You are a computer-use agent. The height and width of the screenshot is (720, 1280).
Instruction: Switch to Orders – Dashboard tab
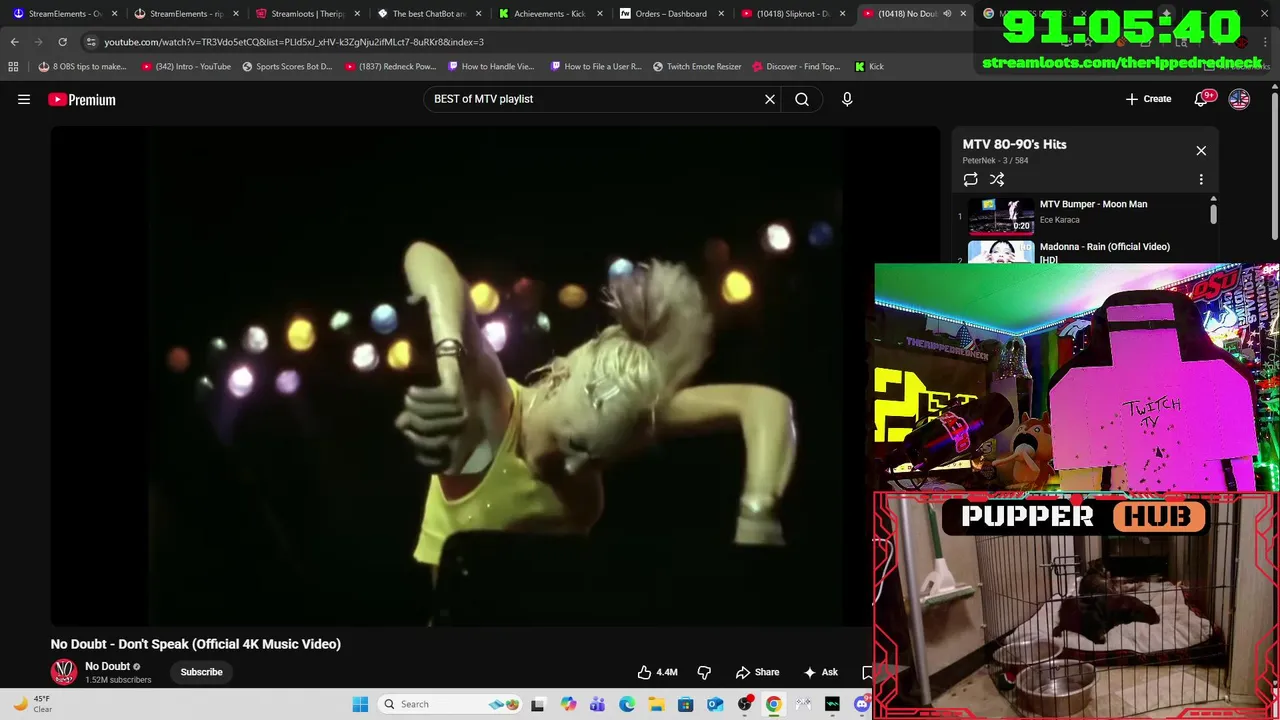coord(670,14)
